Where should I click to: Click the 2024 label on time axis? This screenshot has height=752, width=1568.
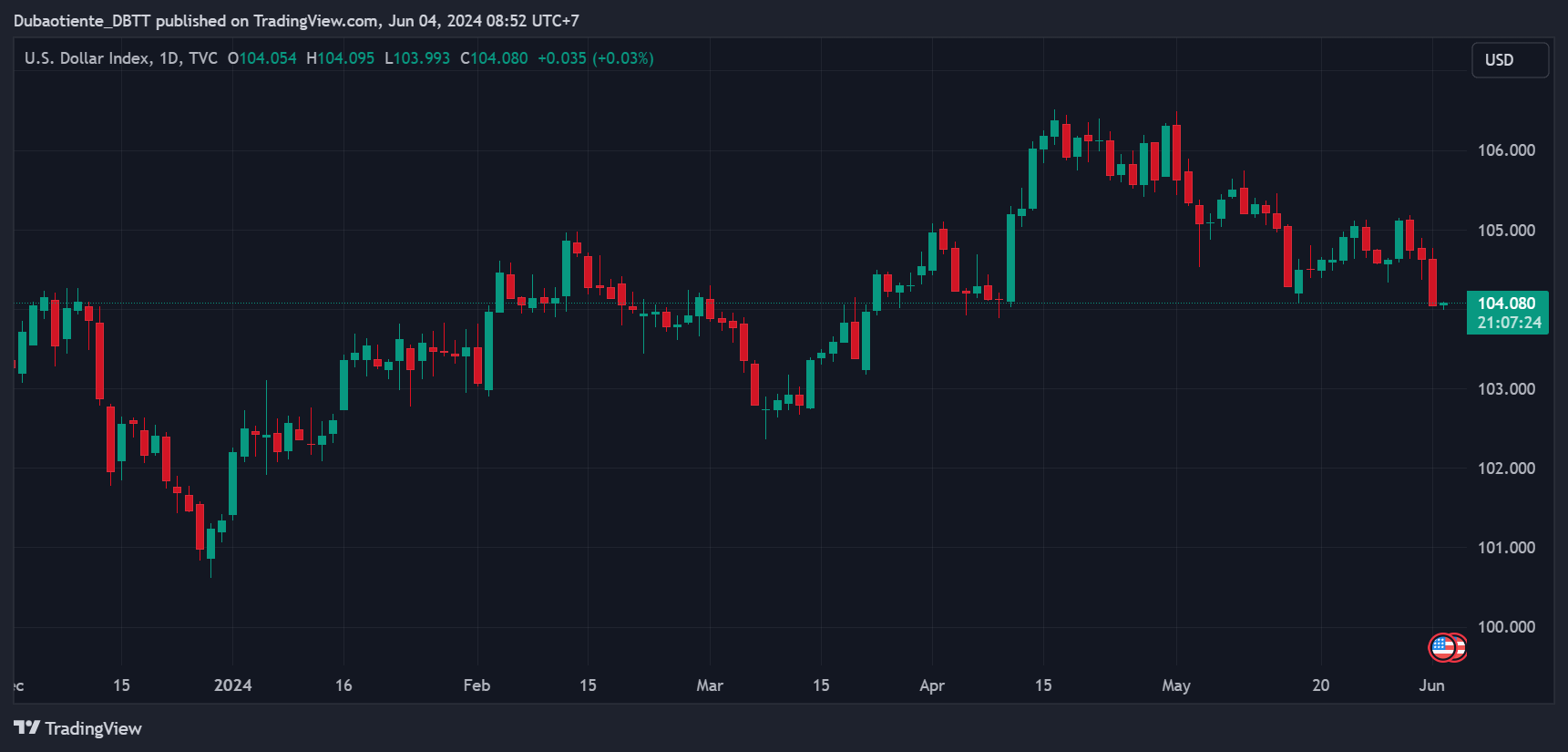click(232, 685)
